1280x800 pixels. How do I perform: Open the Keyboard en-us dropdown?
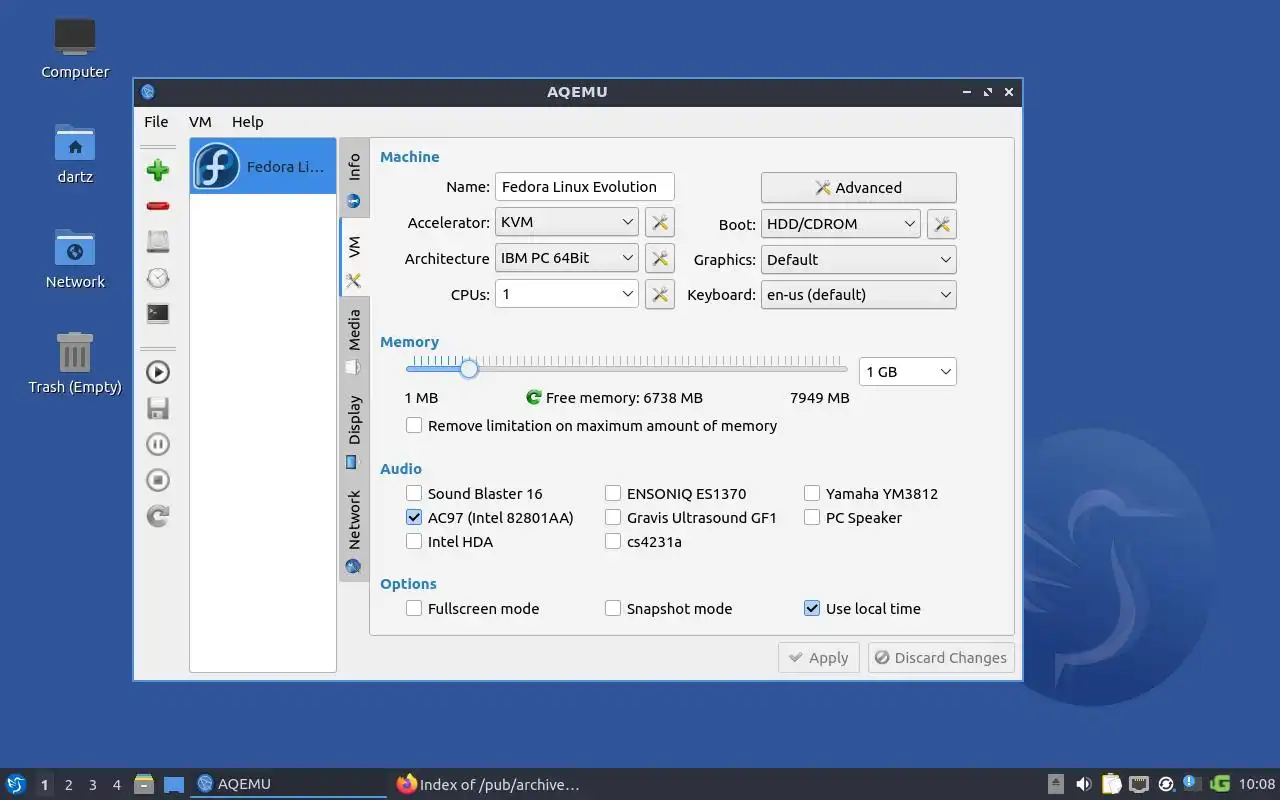[858, 294]
